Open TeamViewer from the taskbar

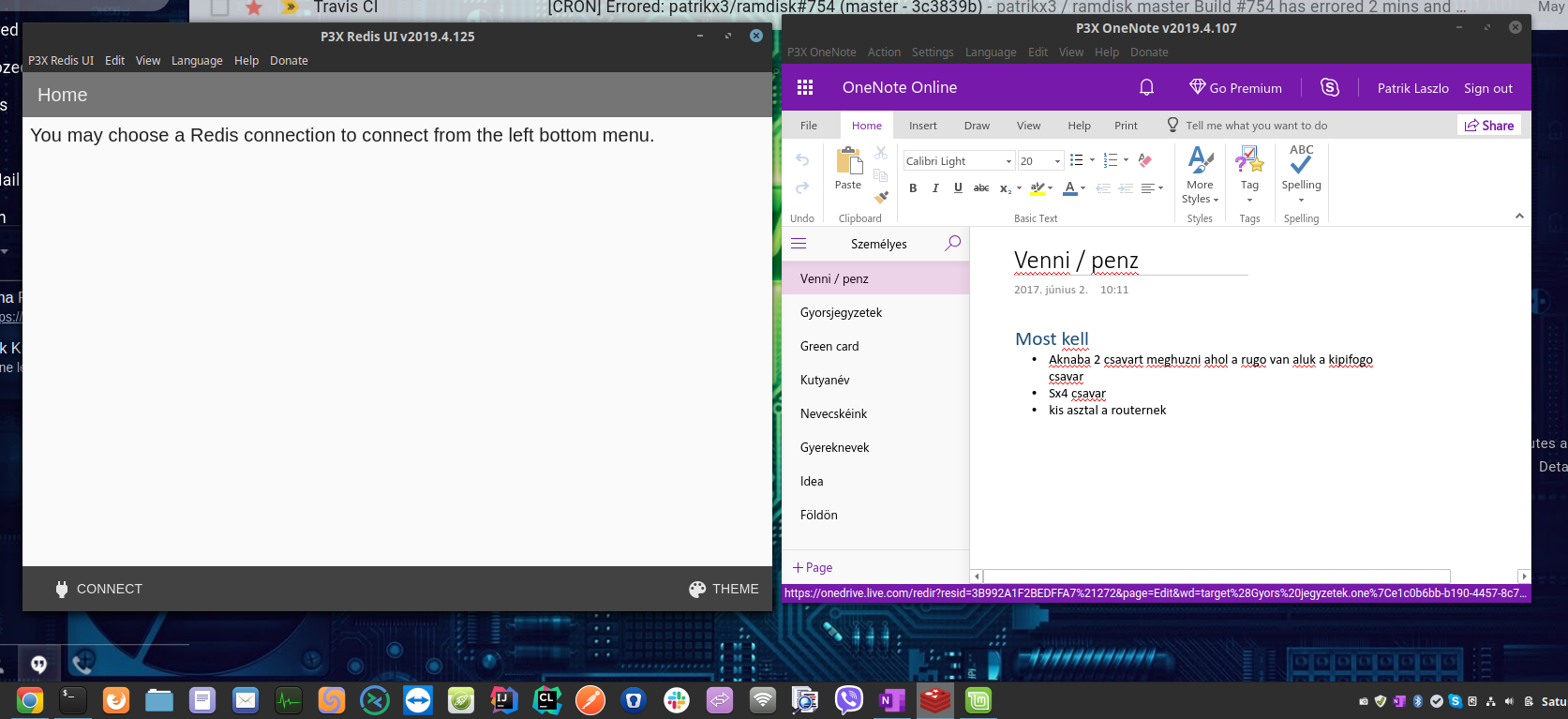pos(418,700)
